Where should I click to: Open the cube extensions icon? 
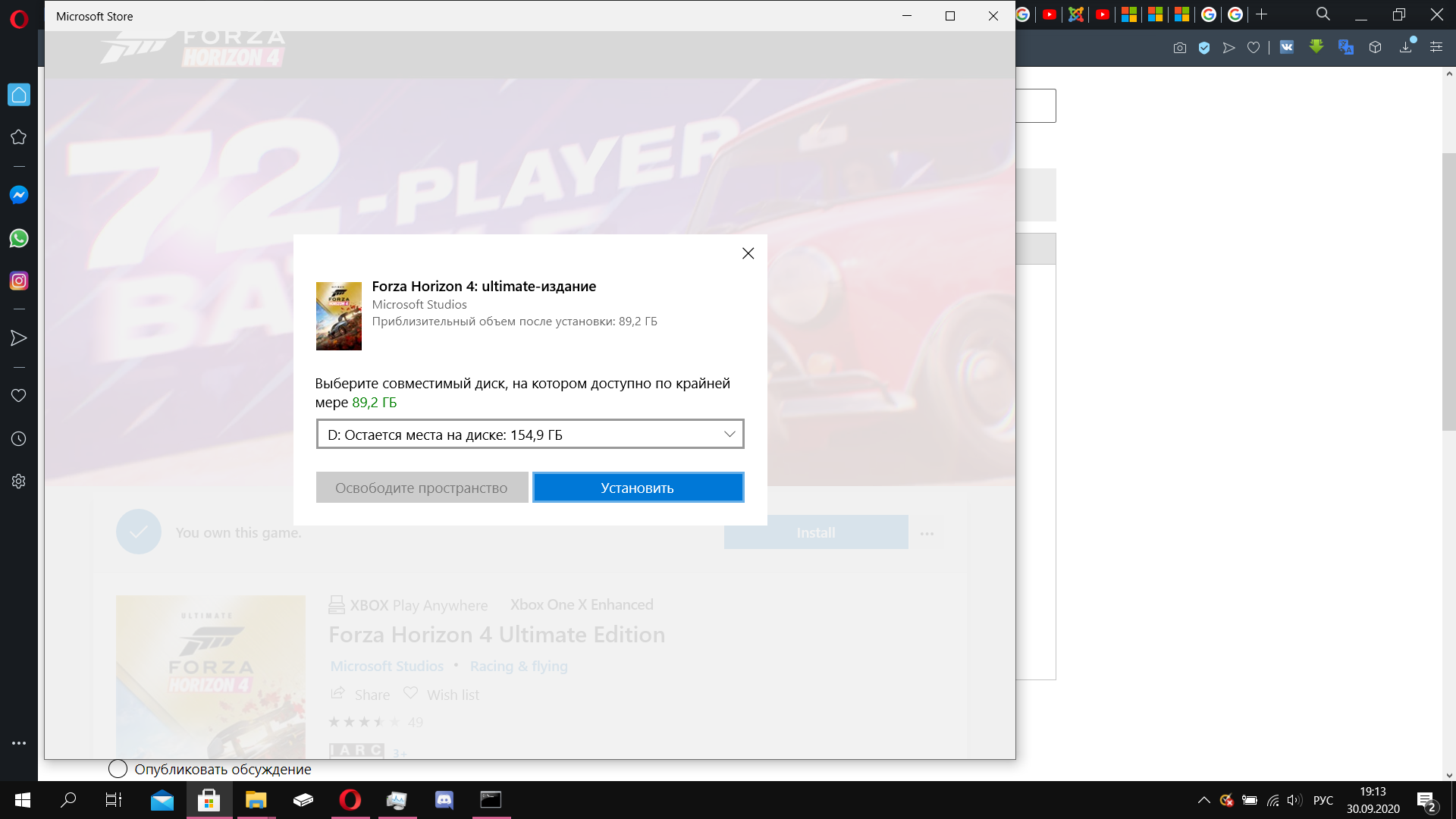coord(1375,47)
